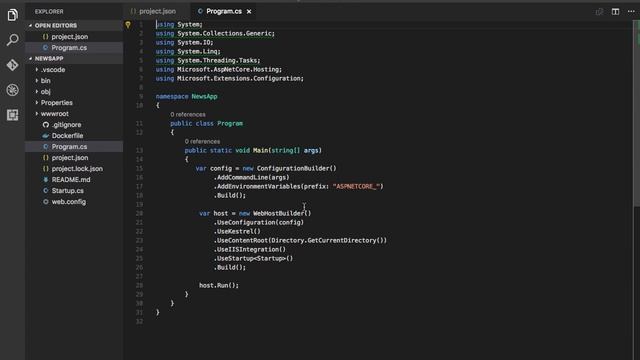Image resolution: width=640 pixels, height=360 pixels.
Task: Click "using Microsoft.AspNetCore.Hosting;" line
Action: [x=219, y=69]
